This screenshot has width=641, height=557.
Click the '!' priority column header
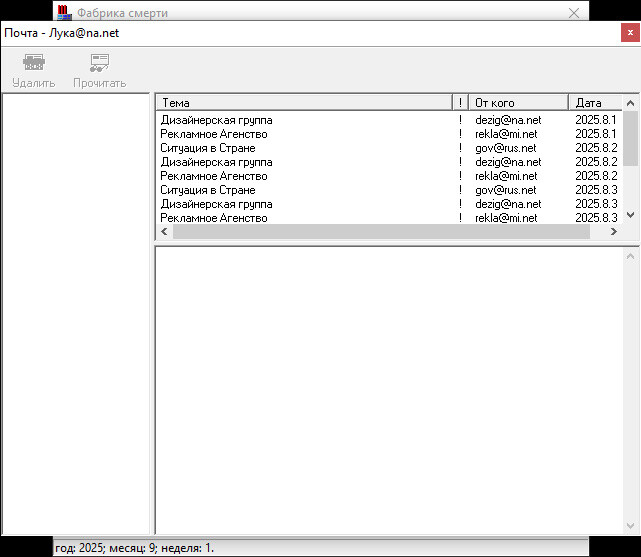(x=460, y=103)
